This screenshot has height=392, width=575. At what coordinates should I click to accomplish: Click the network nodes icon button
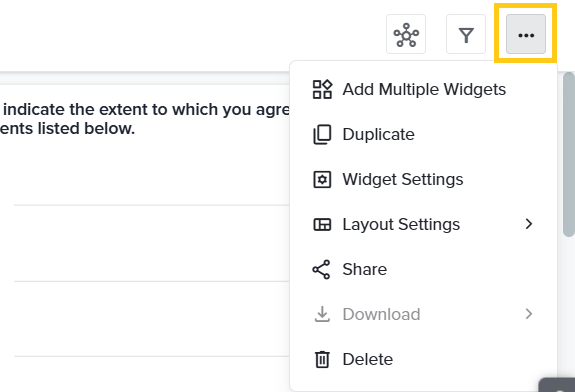coord(406,34)
